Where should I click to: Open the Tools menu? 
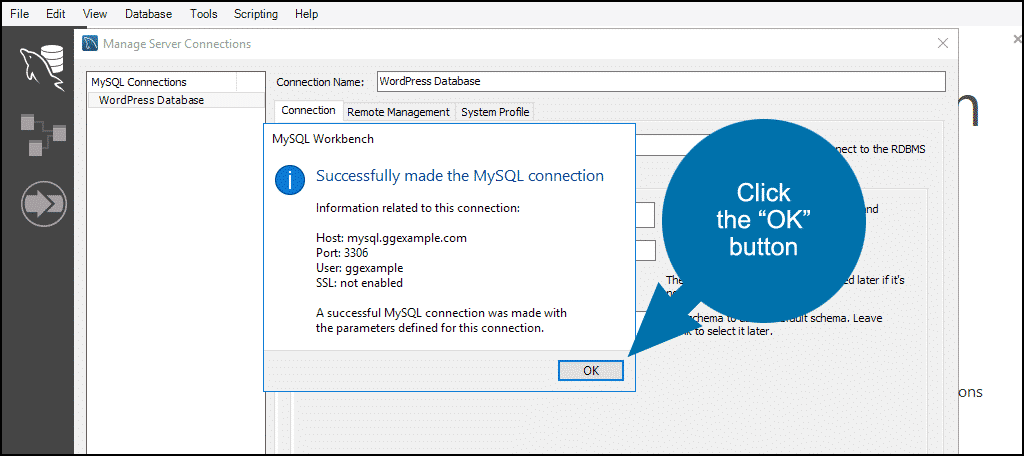tap(204, 14)
